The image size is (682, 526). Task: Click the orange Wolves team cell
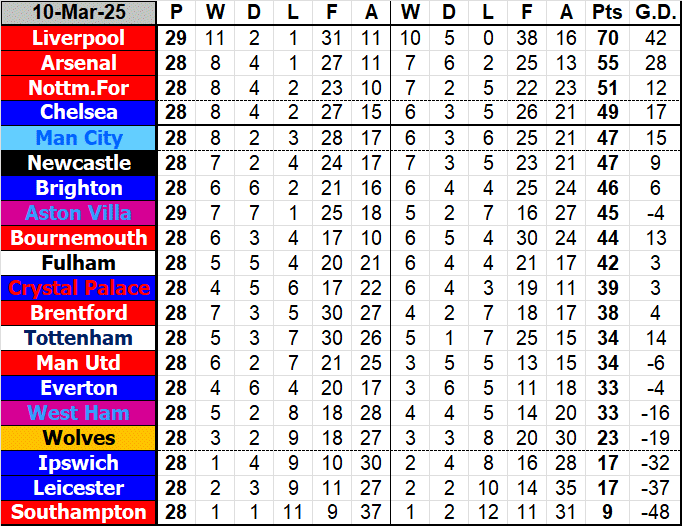(79, 438)
